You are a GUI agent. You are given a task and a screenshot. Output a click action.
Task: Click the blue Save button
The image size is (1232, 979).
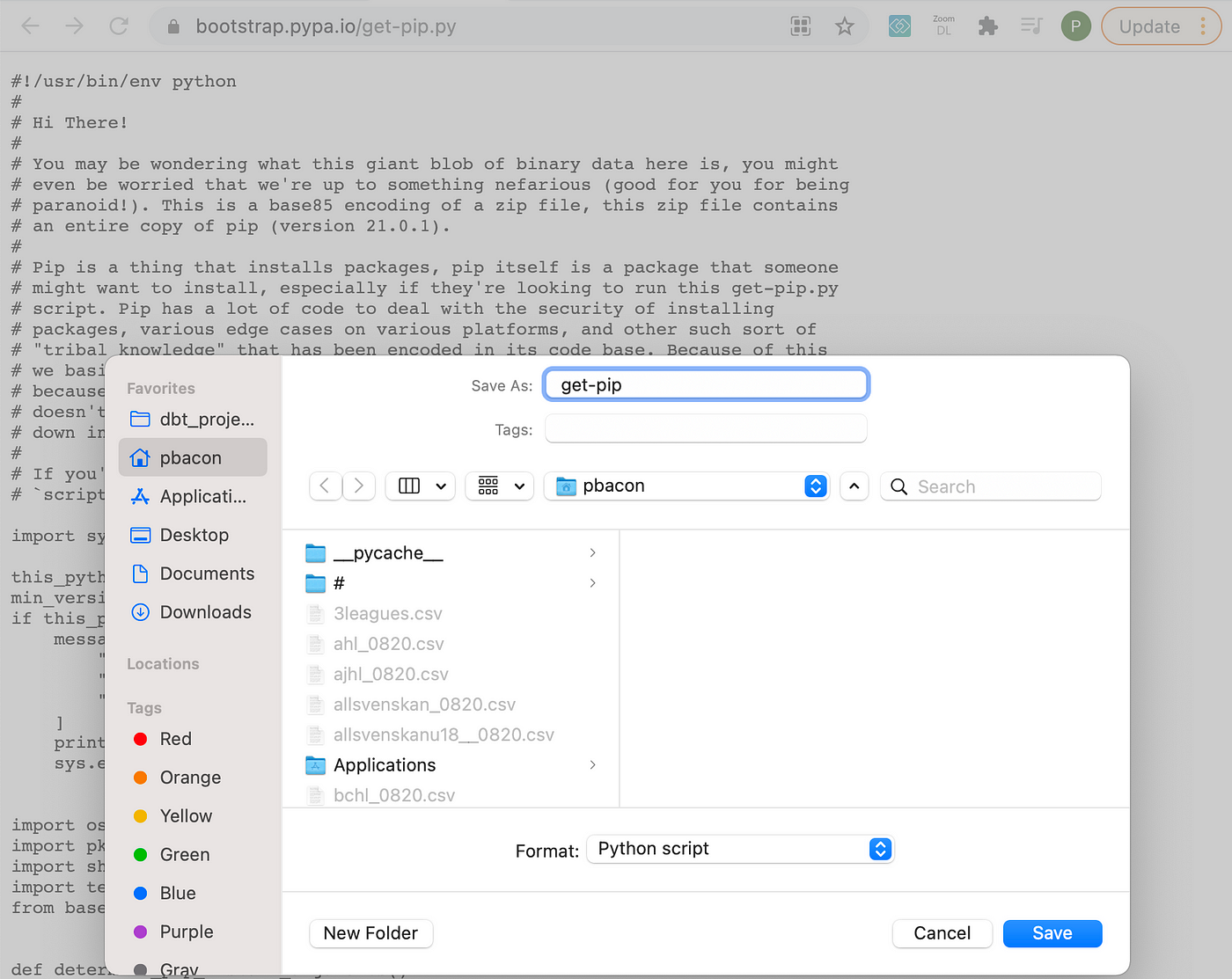[1052, 933]
